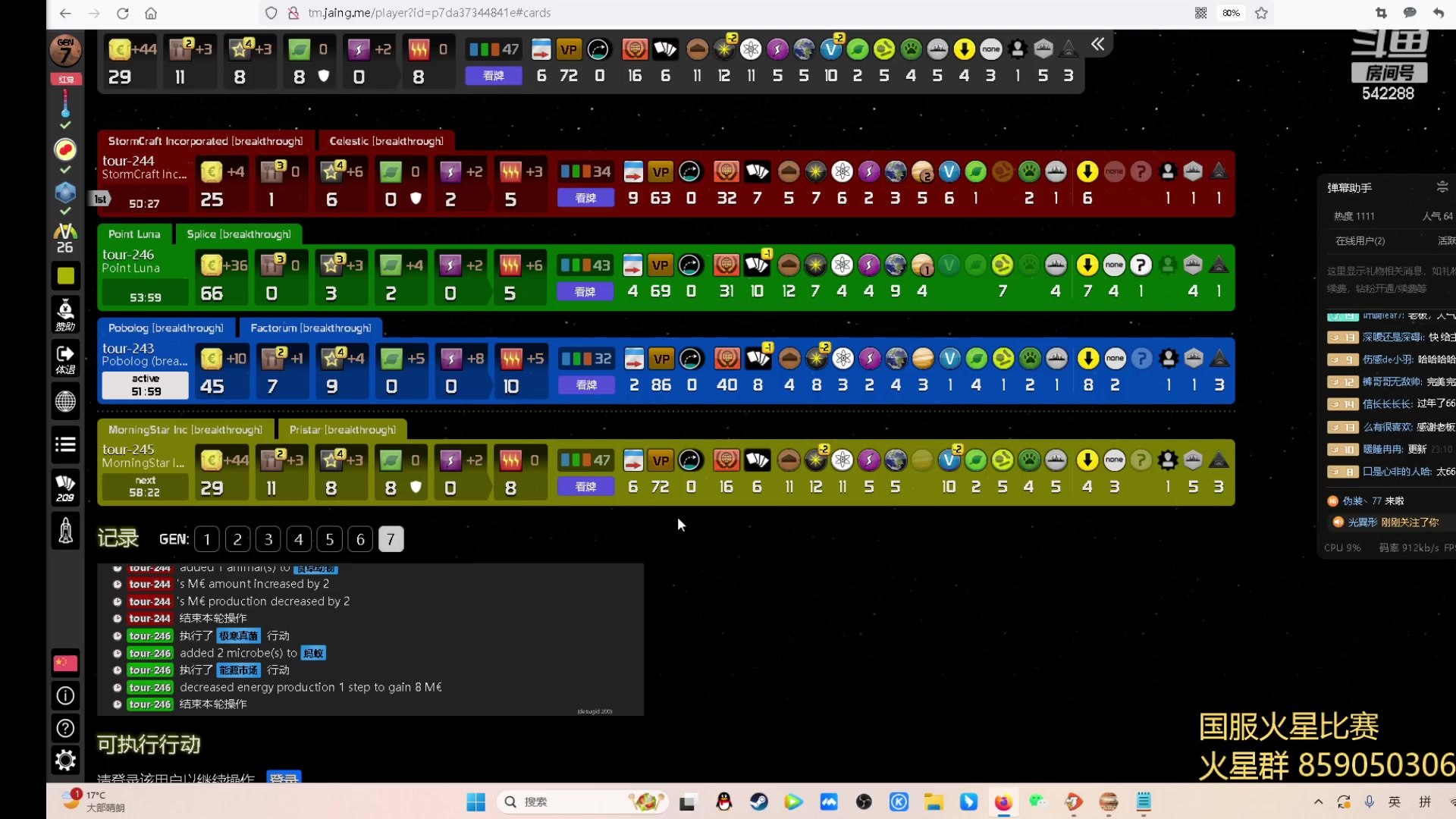Click browser back arrow
Image resolution: width=1456 pixels, height=819 pixels.
point(65,13)
